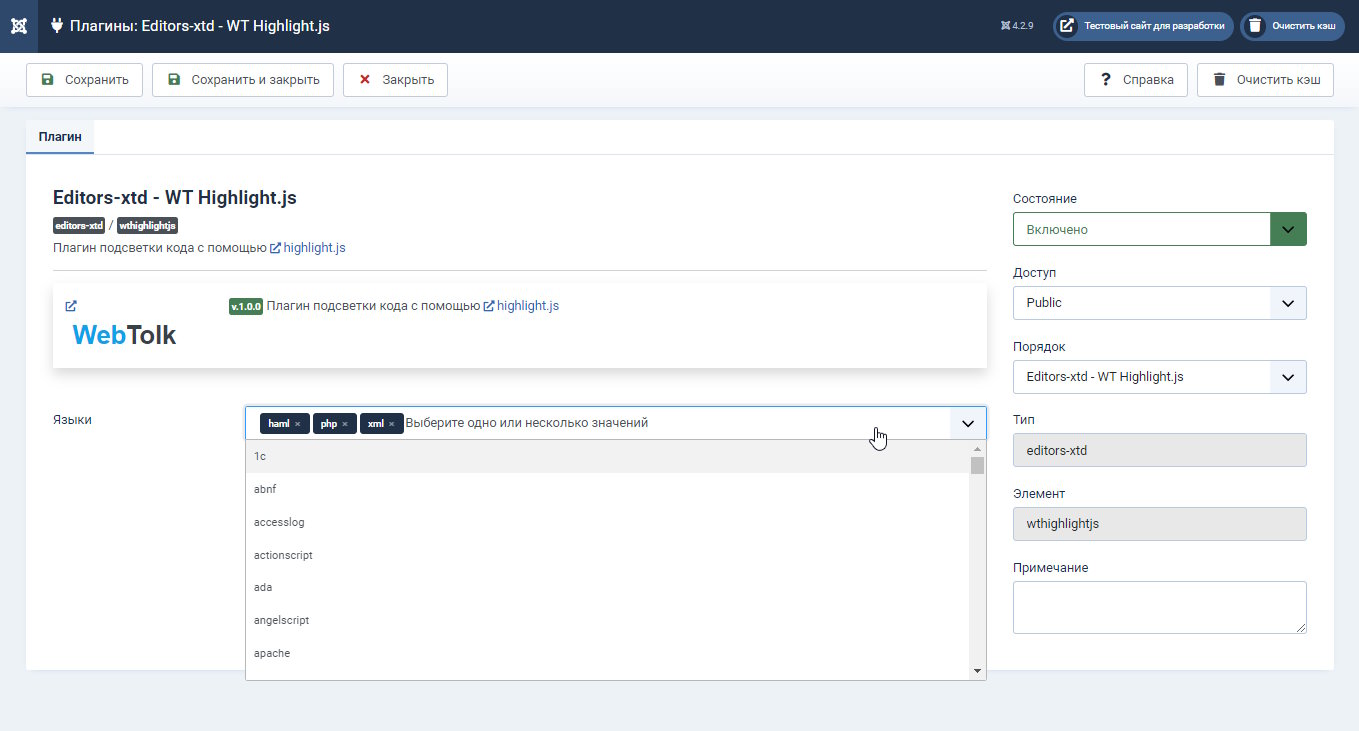1359x731 pixels.
Task: Switch to the Плагин tab
Action: click(60, 137)
